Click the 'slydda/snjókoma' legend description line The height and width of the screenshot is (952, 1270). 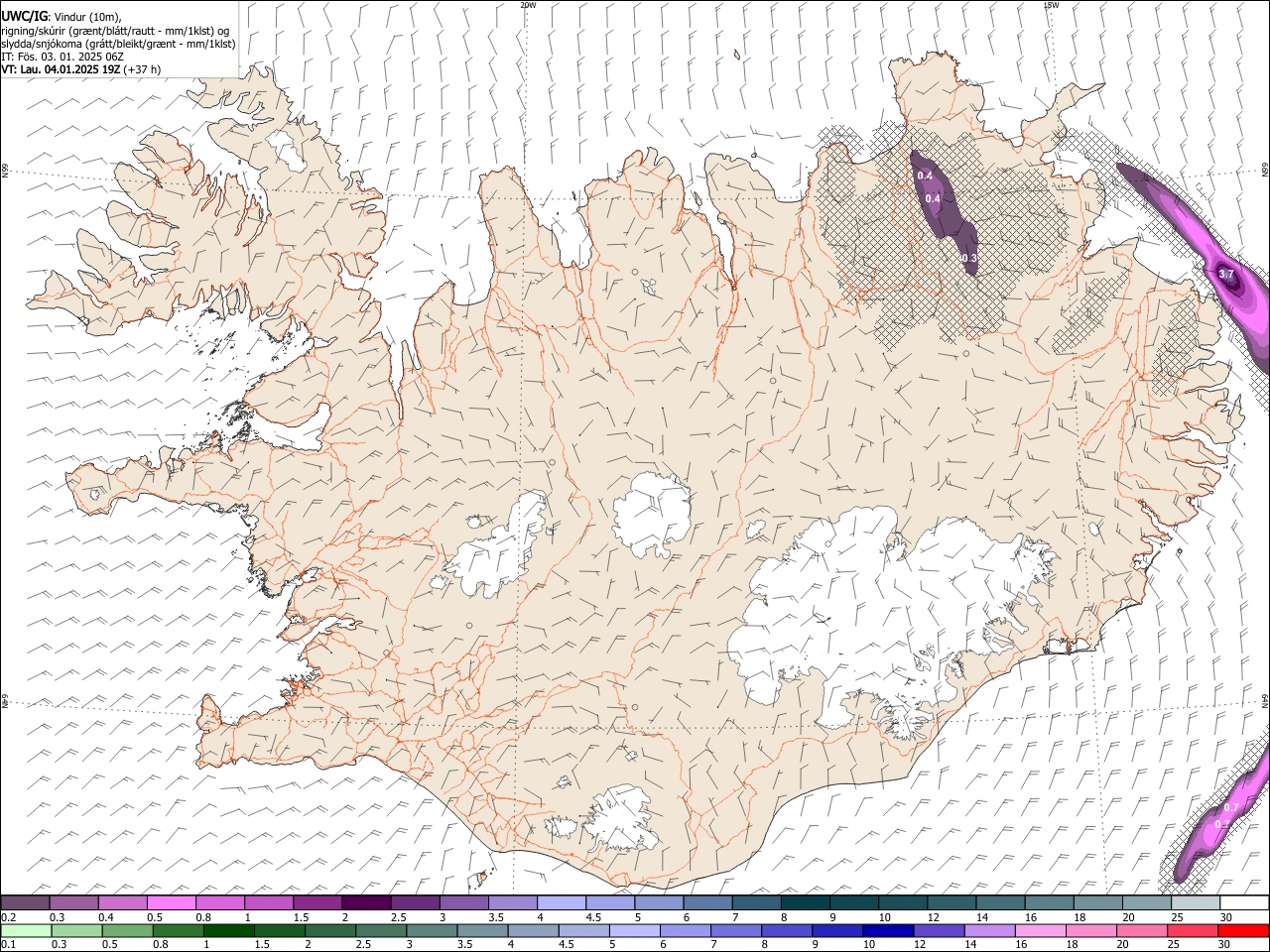pos(118,44)
